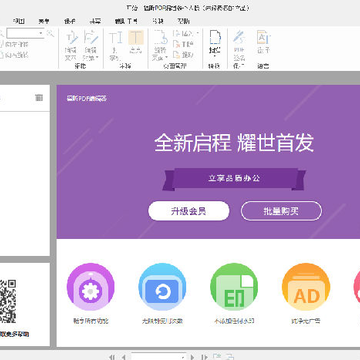Image resolution: width=360 pixels, height=360 pixels.
Task: Click the caption under the purple gear icon
Action: pos(91,321)
